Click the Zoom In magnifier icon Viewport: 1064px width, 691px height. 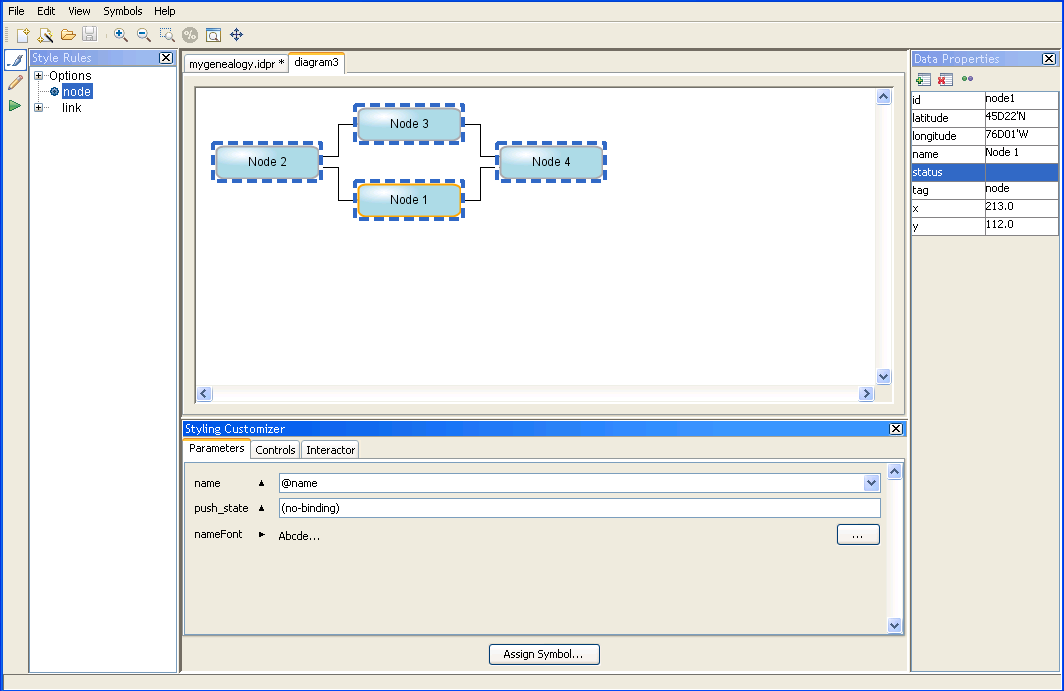click(121, 35)
